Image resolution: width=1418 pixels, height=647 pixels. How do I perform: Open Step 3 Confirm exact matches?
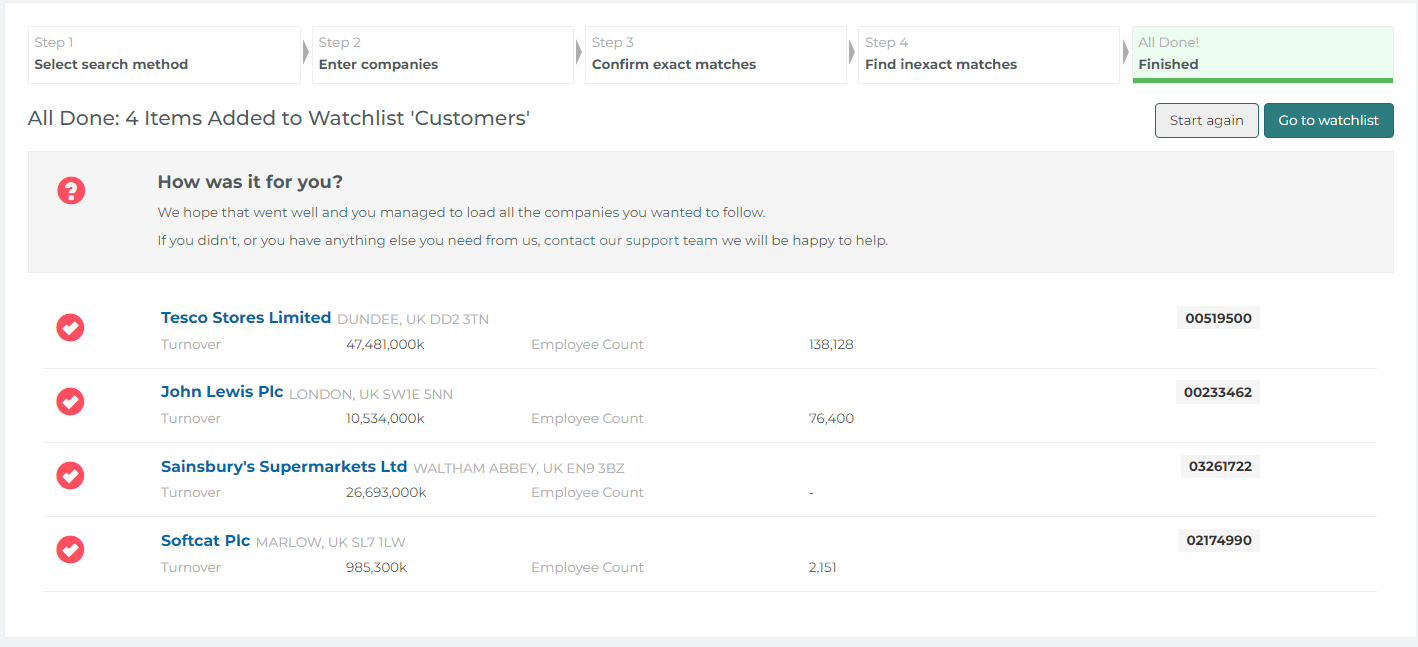716,54
